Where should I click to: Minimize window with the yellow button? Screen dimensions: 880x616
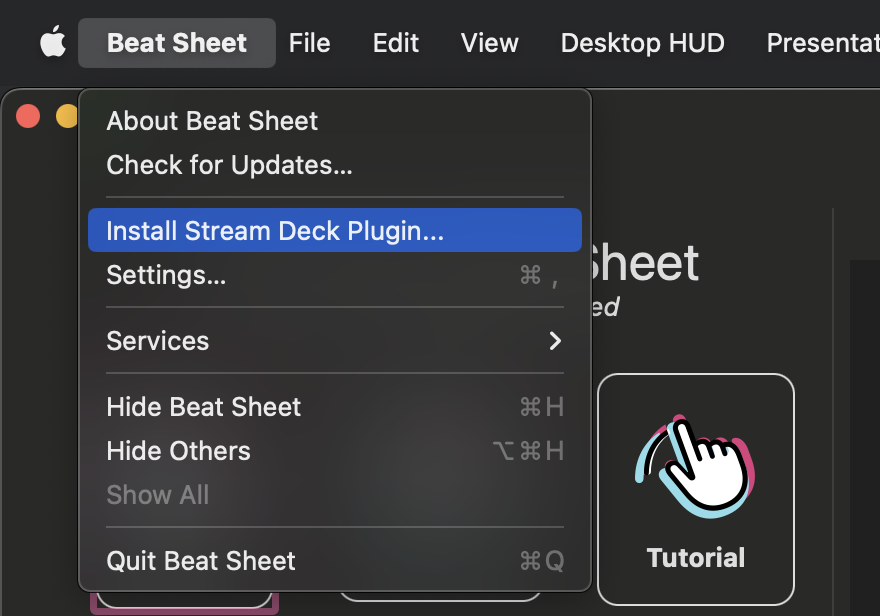click(x=66, y=116)
